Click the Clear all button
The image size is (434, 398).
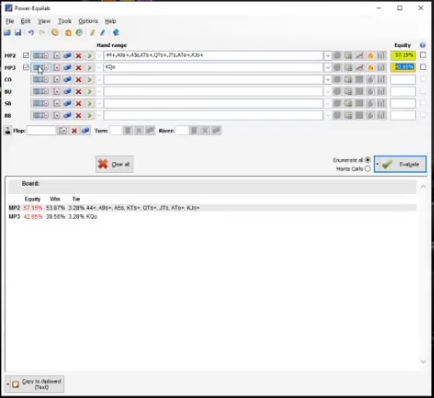(x=114, y=164)
